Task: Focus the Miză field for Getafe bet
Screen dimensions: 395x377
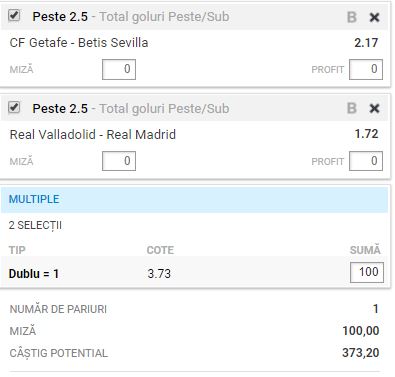Action: click(119, 69)
